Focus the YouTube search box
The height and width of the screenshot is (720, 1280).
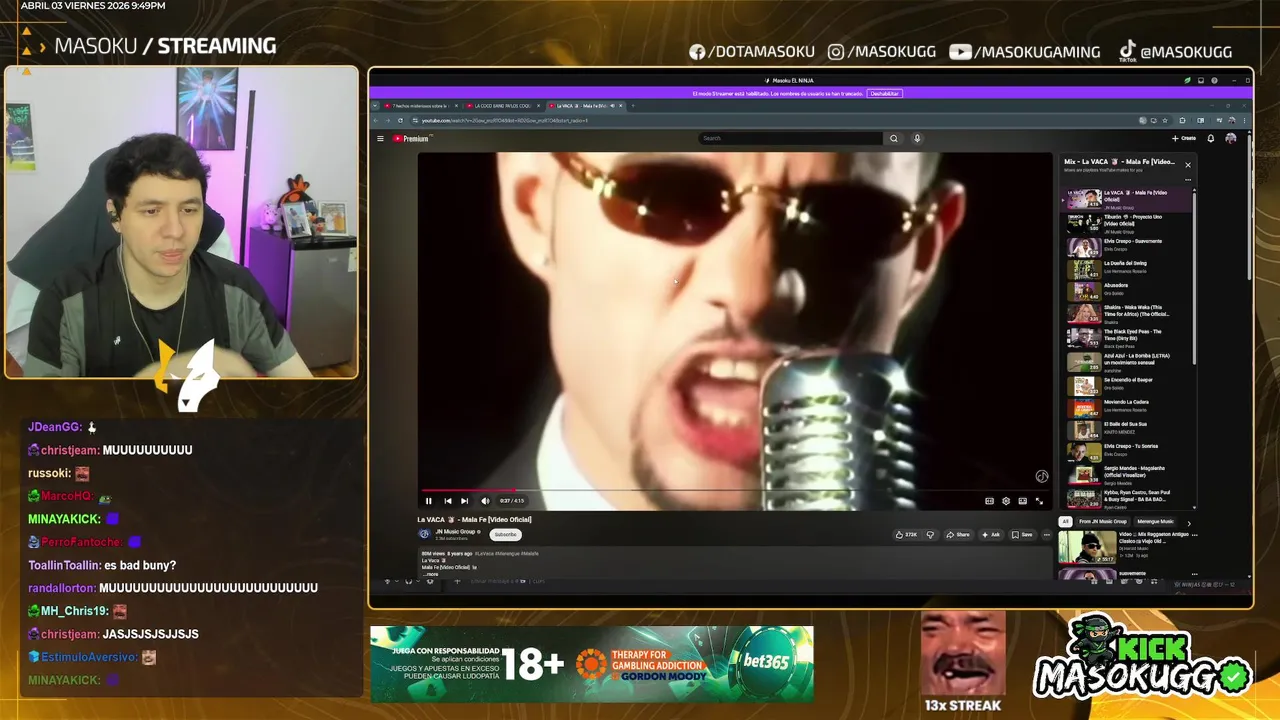790,138
